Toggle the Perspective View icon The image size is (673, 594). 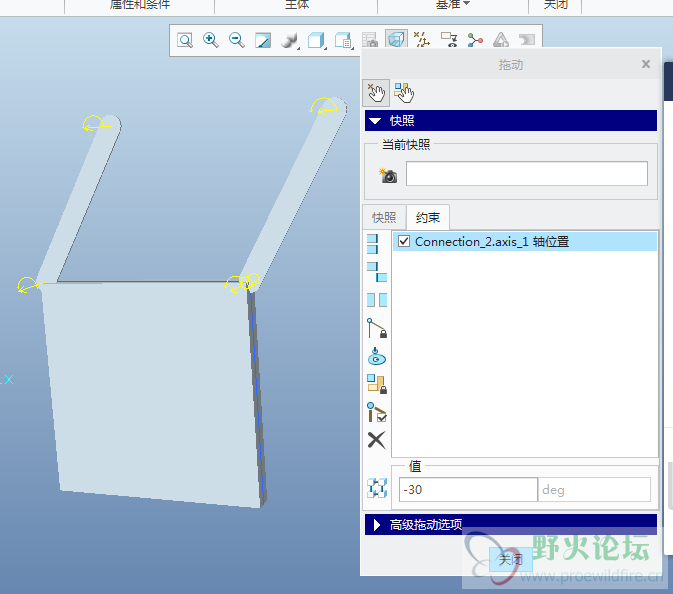396,39
